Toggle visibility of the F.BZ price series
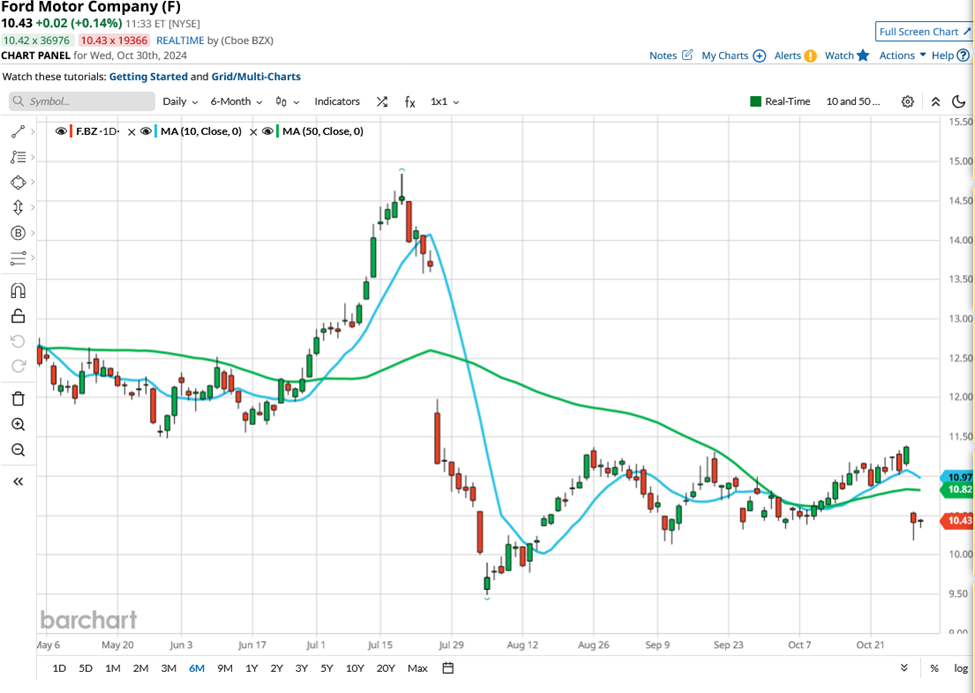975x693 pixels. (60, 131)
